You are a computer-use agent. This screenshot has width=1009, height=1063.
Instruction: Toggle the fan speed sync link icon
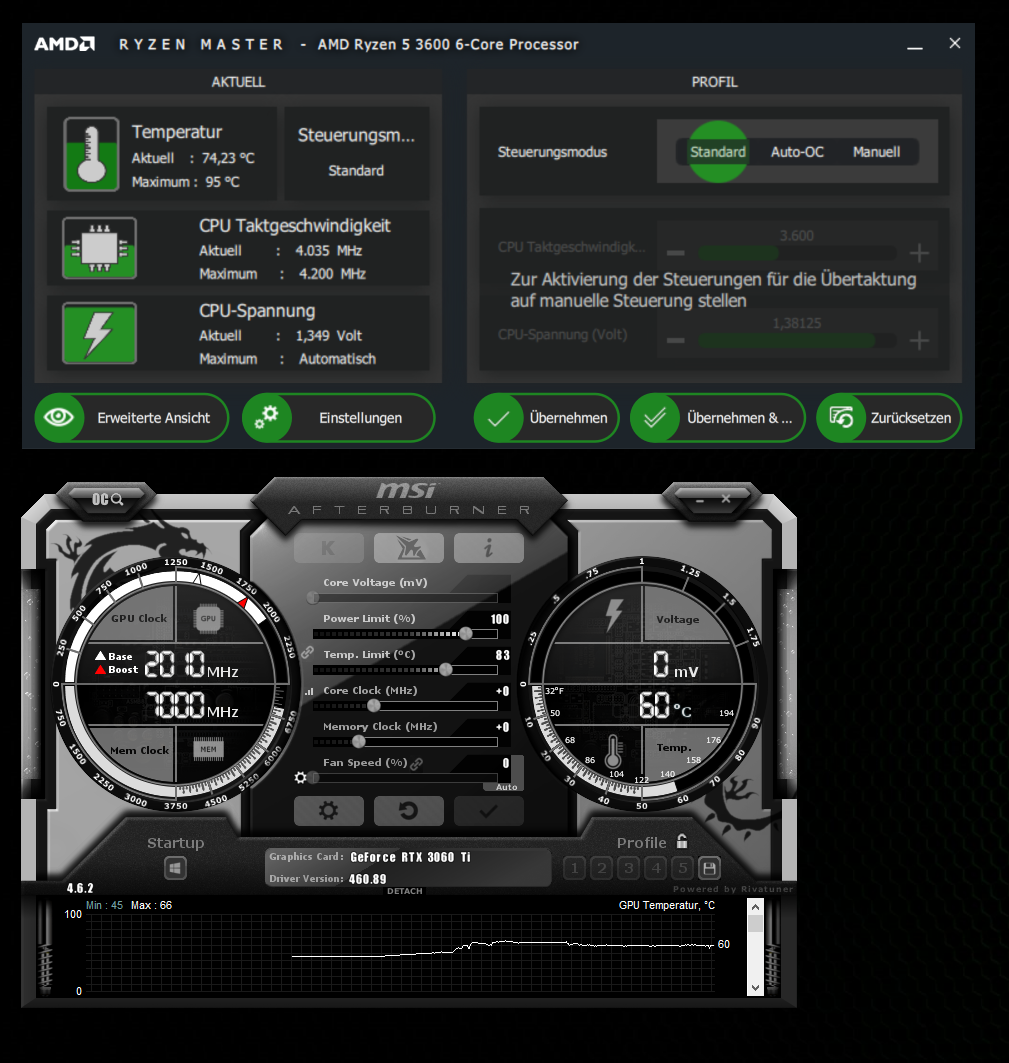click(417, 763)
